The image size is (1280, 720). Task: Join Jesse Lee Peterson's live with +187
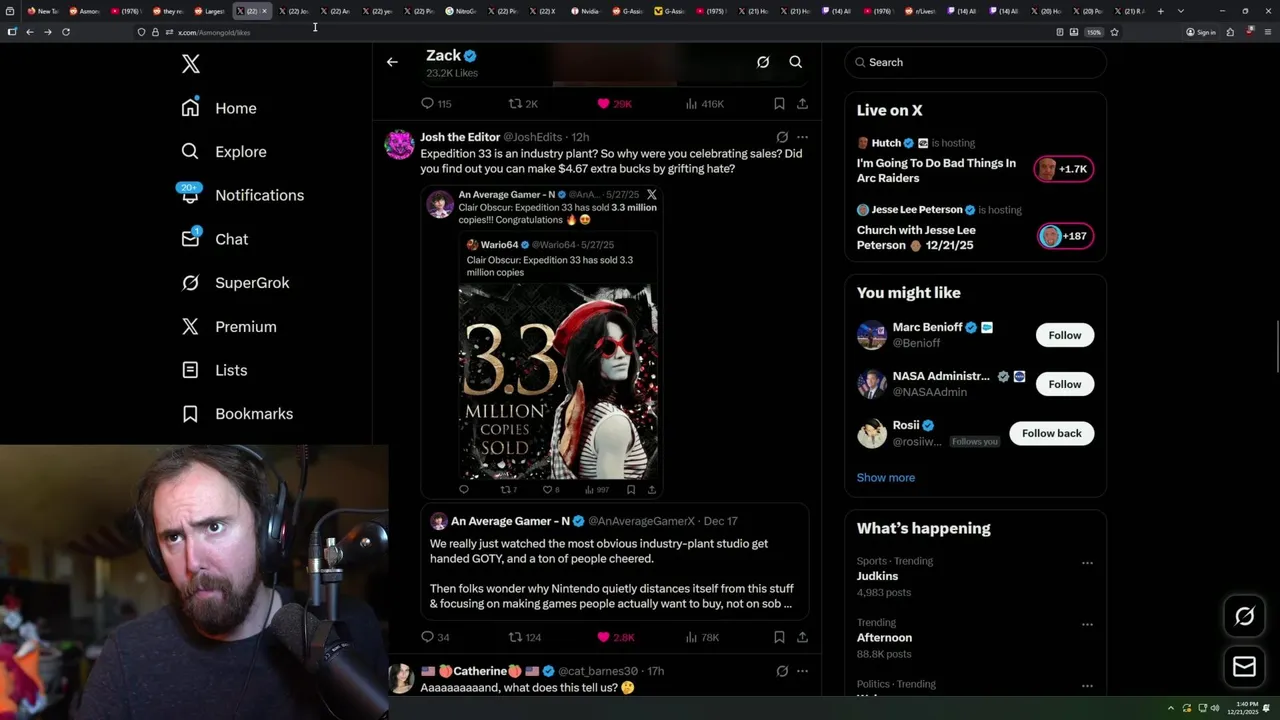click(1064, 236)
